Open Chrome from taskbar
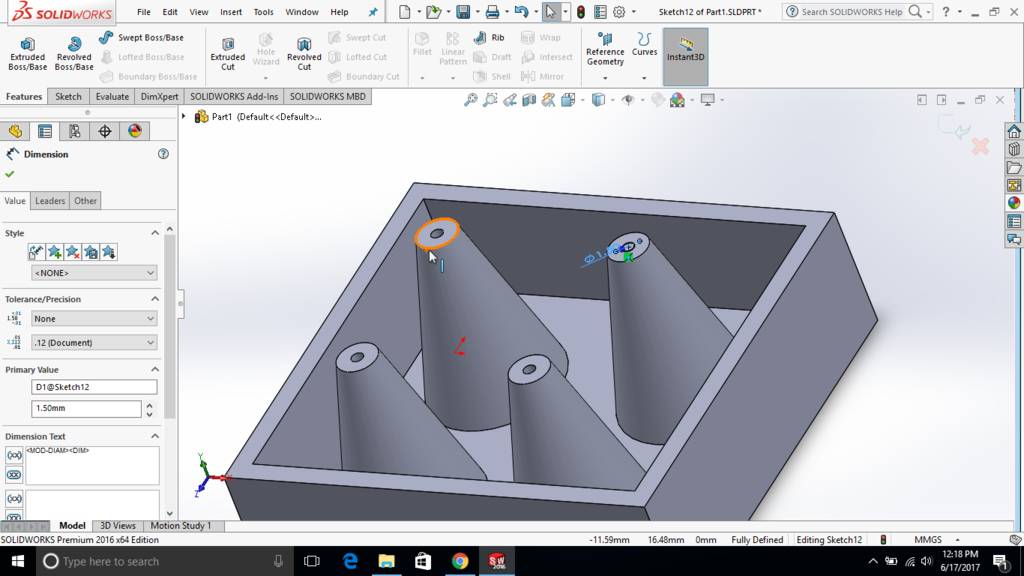1024x576 pixels. coord(460,561)
